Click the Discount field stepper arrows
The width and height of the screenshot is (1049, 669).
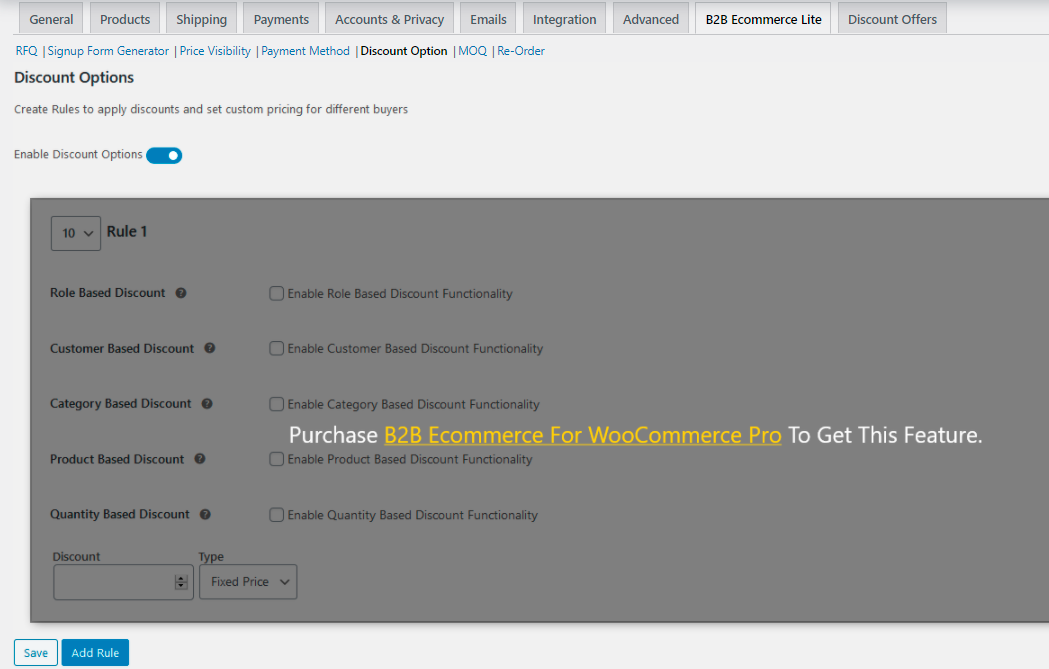(181, 582)
